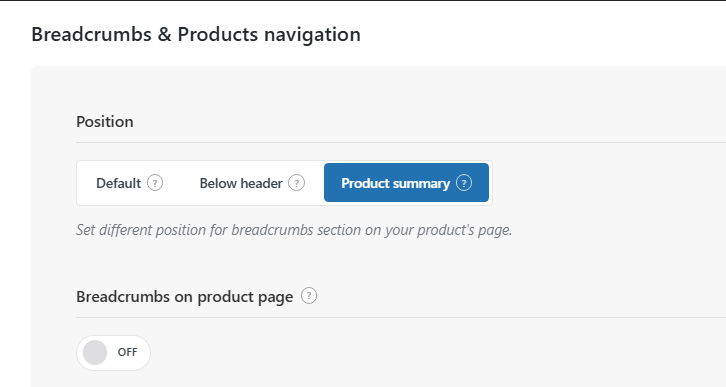
Task: Click the Breadcrumbs on product page title
Action: coord(184,297)
